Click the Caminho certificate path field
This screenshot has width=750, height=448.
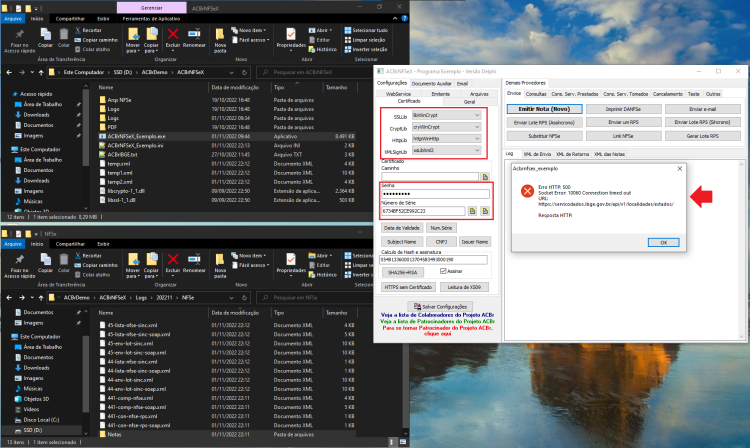pos(430,177)
